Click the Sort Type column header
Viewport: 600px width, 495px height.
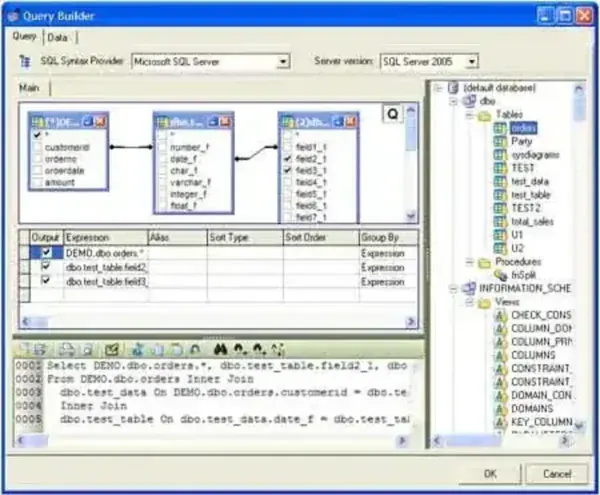(245, 238)
